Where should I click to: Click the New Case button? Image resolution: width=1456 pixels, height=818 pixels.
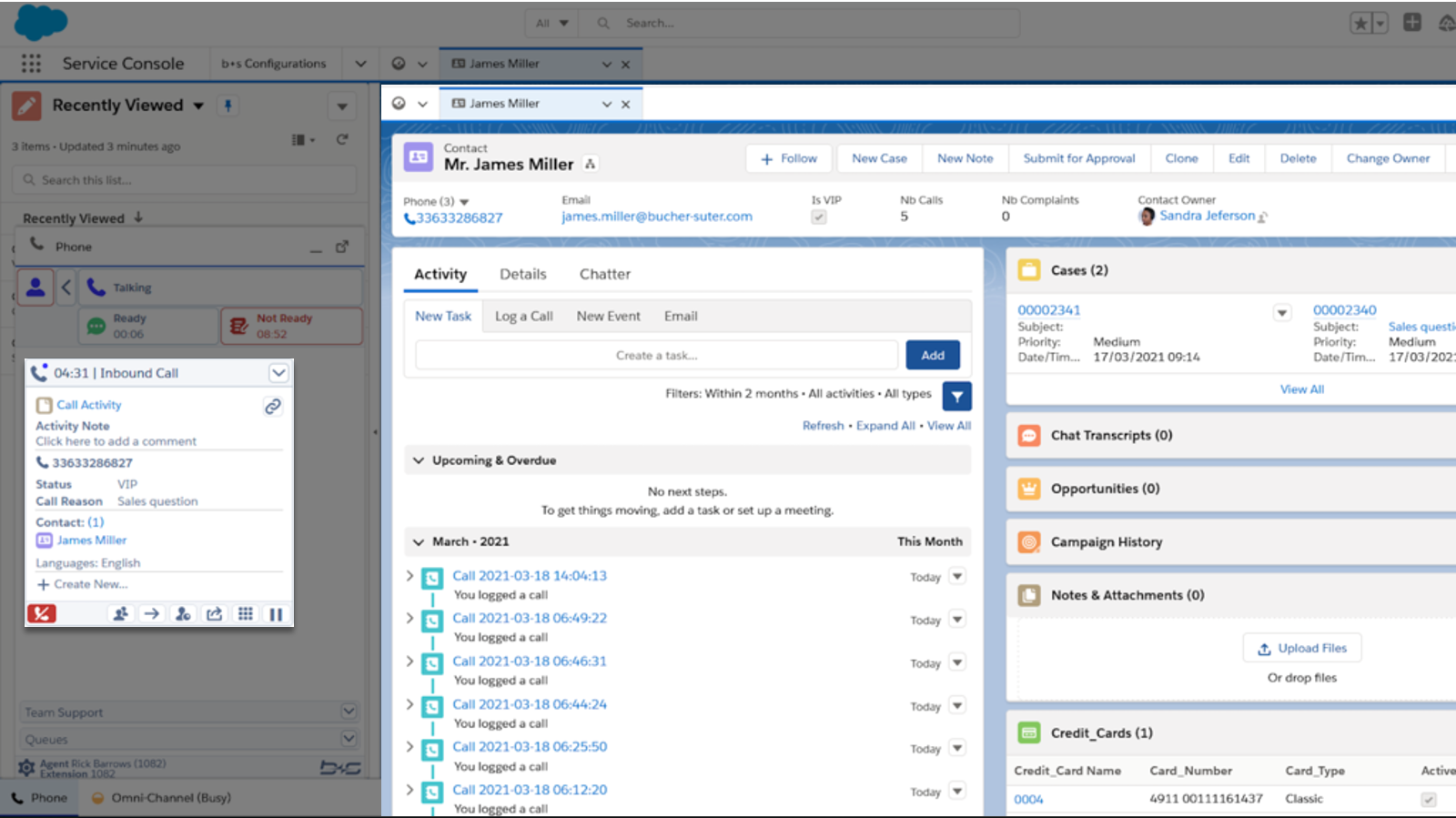point(879,158)
